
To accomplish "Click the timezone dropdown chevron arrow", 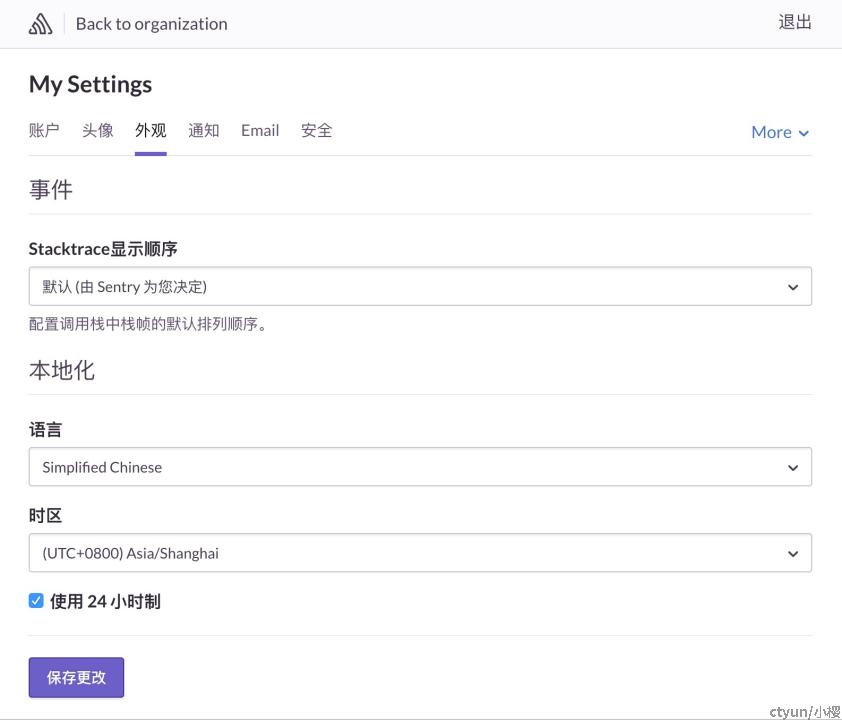I will click(793, 554).
